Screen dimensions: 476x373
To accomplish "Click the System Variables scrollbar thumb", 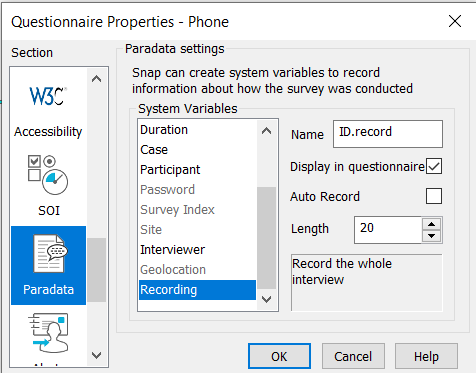I will (x=266, y=238).
